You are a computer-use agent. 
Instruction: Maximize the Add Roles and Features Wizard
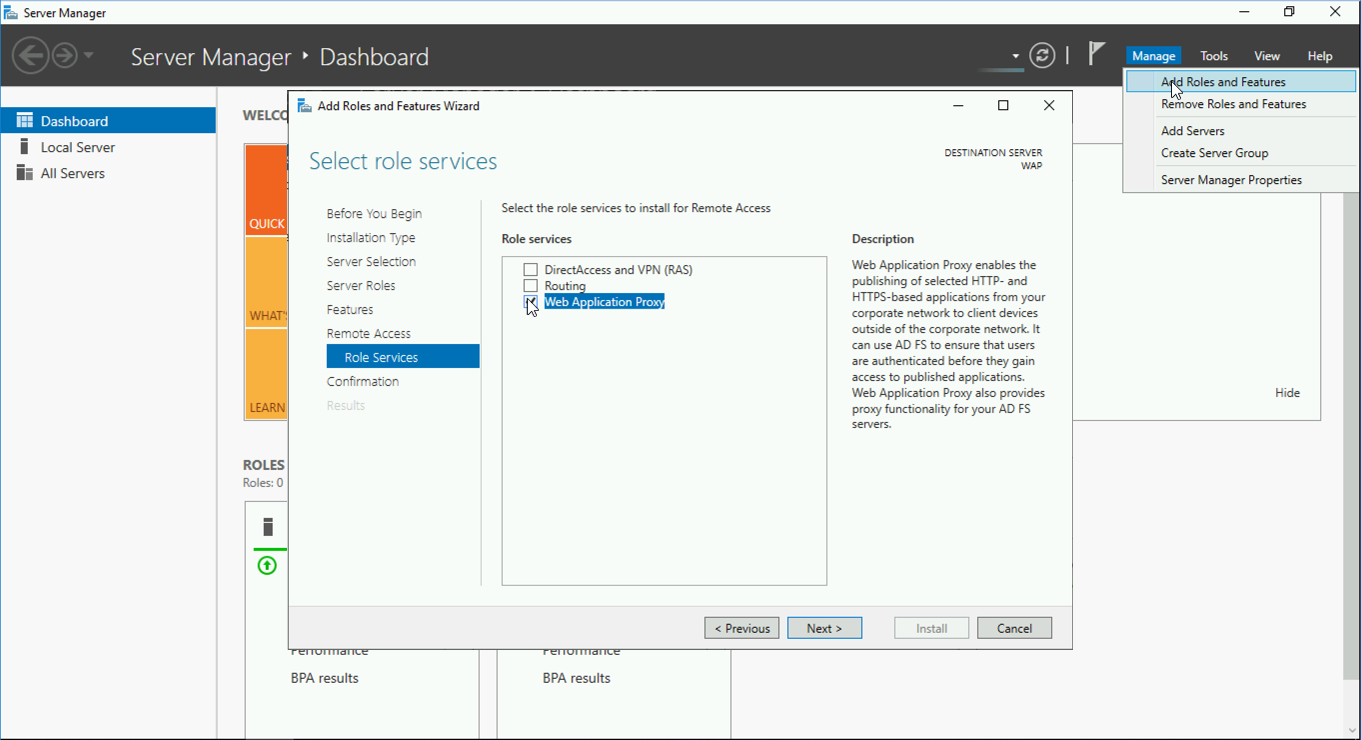pos(1003,106)
